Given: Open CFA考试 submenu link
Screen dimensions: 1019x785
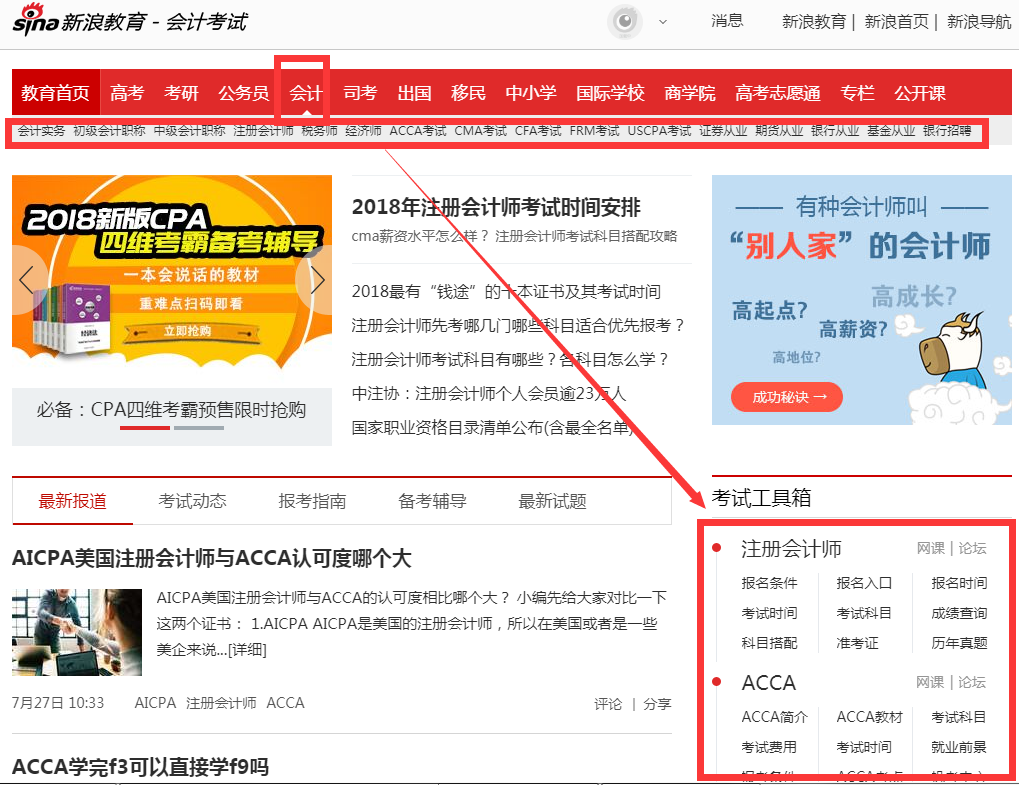Looking at the screenshot, I should 538,131.
